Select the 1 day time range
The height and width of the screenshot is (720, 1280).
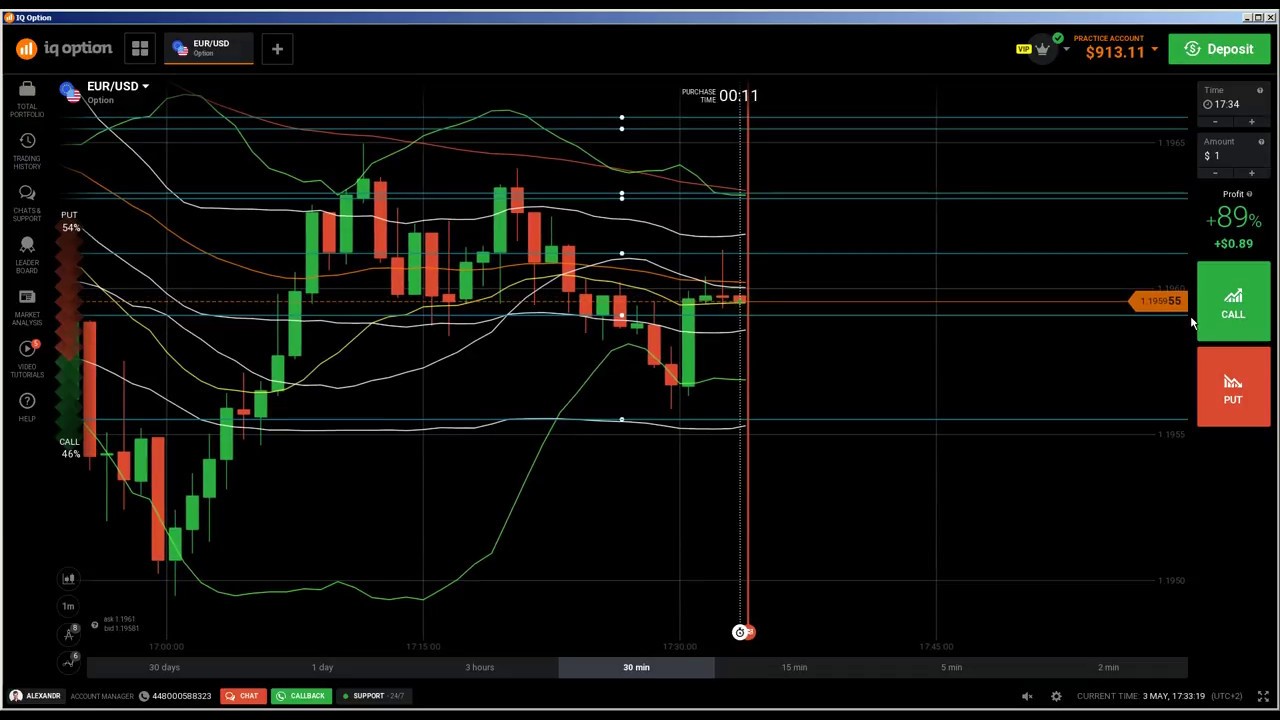click(322, 667)
